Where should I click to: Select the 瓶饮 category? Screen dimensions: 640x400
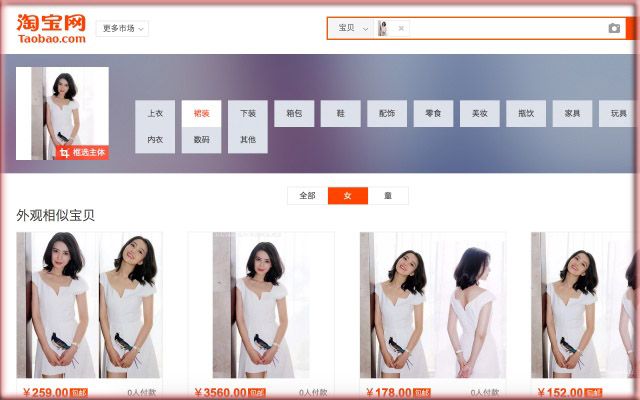(526, 113)
